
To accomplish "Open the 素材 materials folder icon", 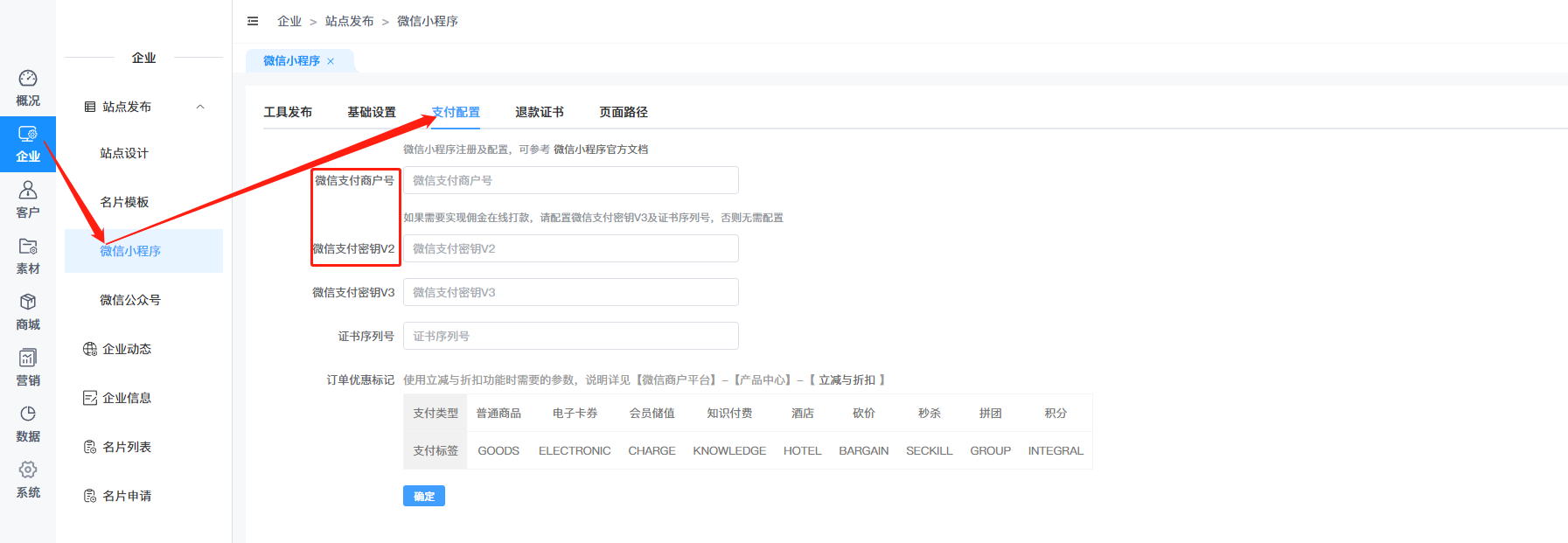I will 28,247.
